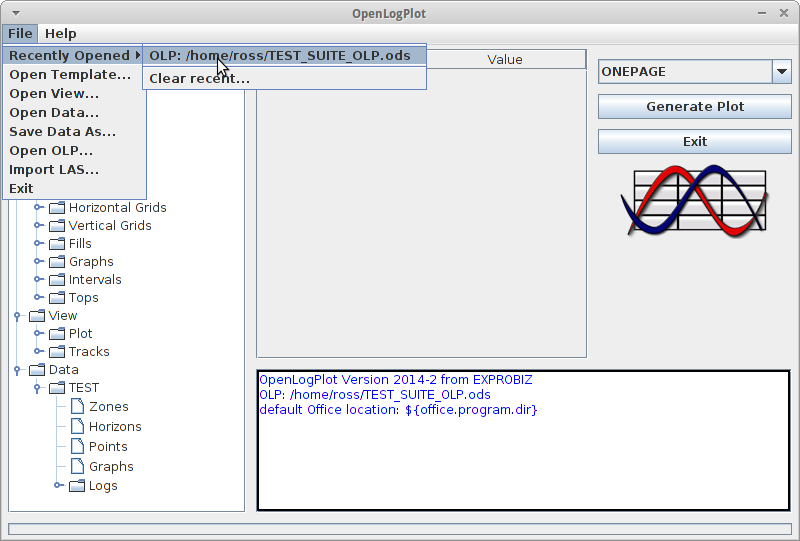Click the Intervals folder icon
Screen dimensions: 800x541
click(x=57, y=279)
